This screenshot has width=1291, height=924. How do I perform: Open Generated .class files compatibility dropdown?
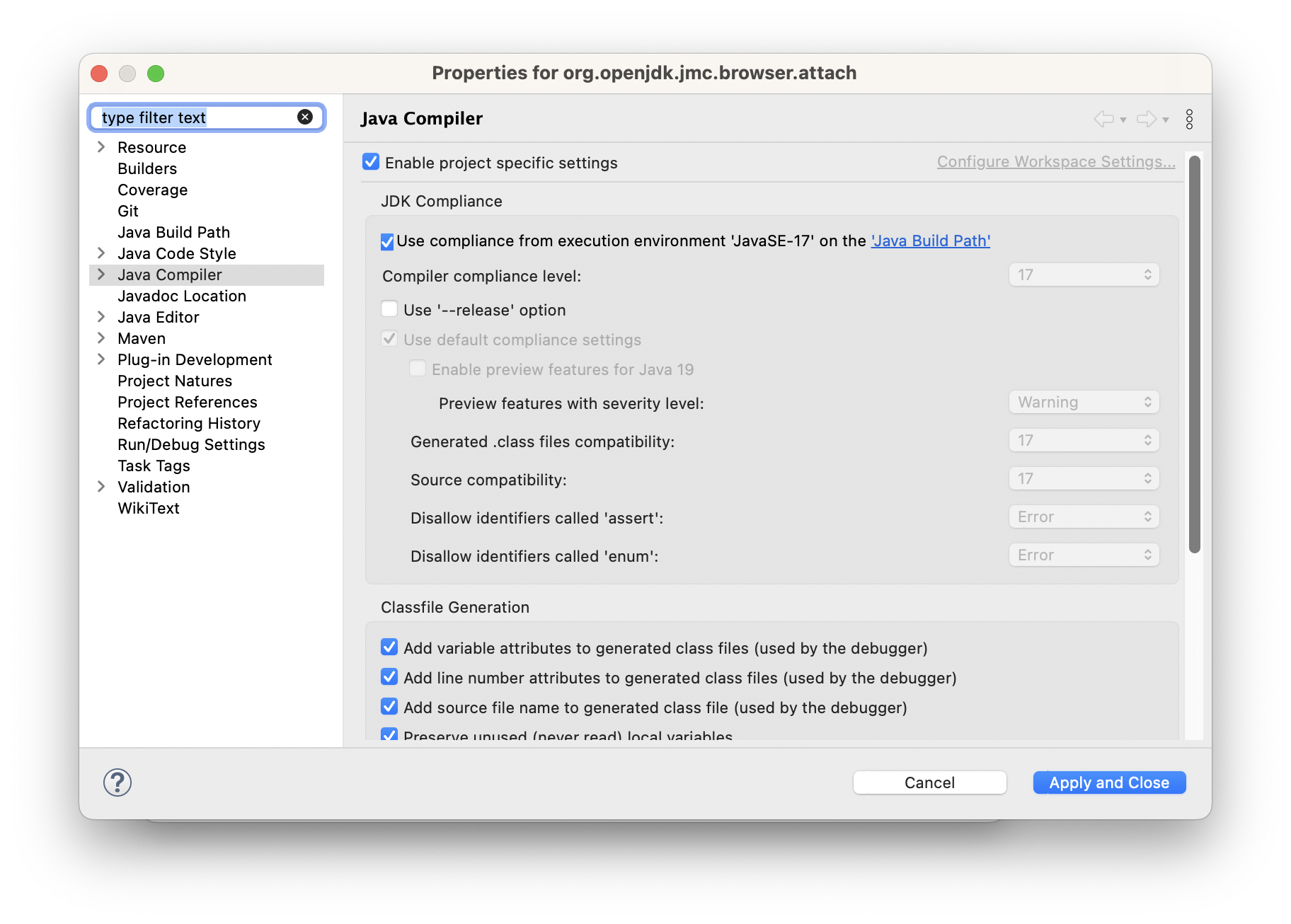click(x=1084, y=440)
